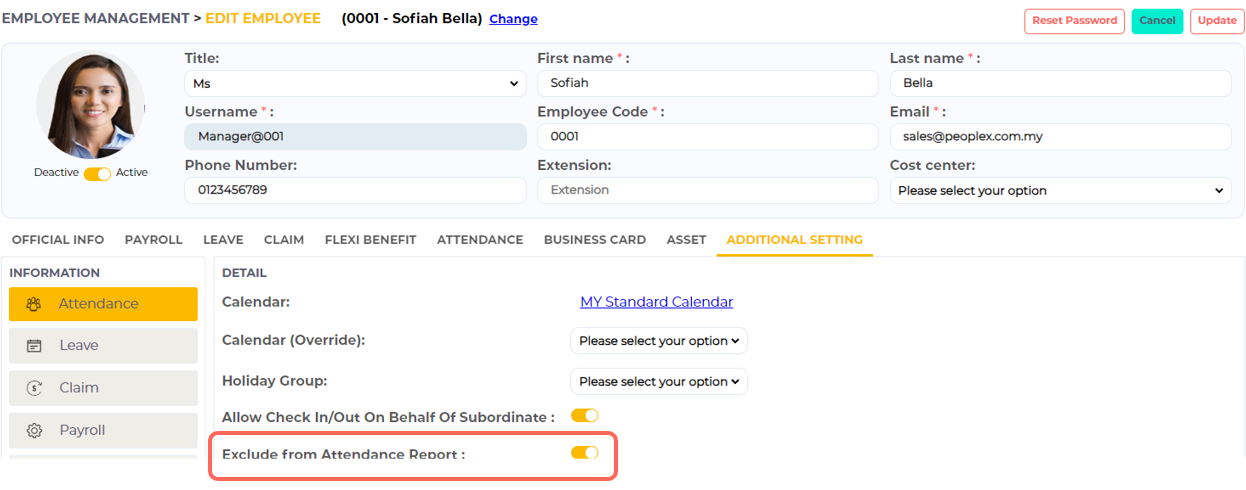
Task: Switch to the Business Card tab
Action: pyautogui.click(x=594, y=240)
